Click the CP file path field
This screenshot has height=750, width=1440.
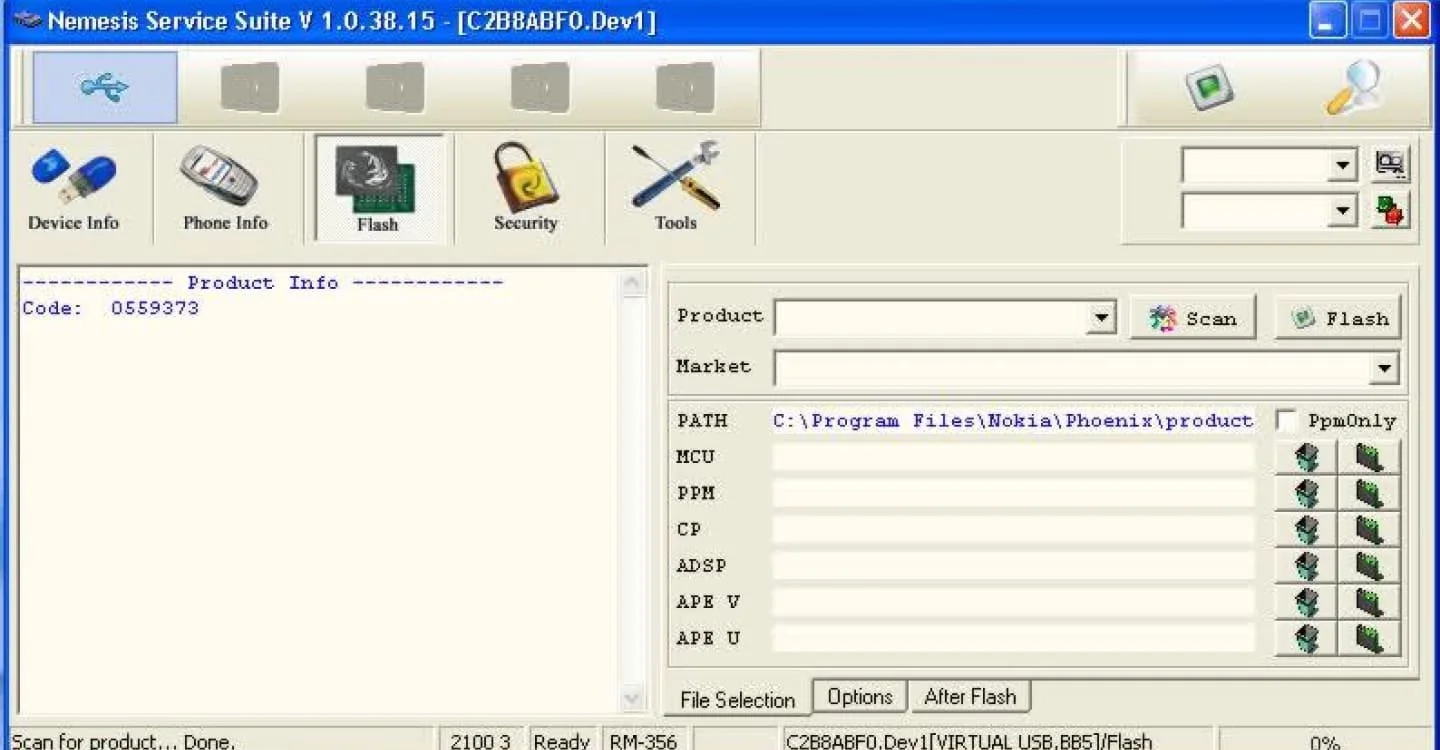click(x=1013, y=529)
